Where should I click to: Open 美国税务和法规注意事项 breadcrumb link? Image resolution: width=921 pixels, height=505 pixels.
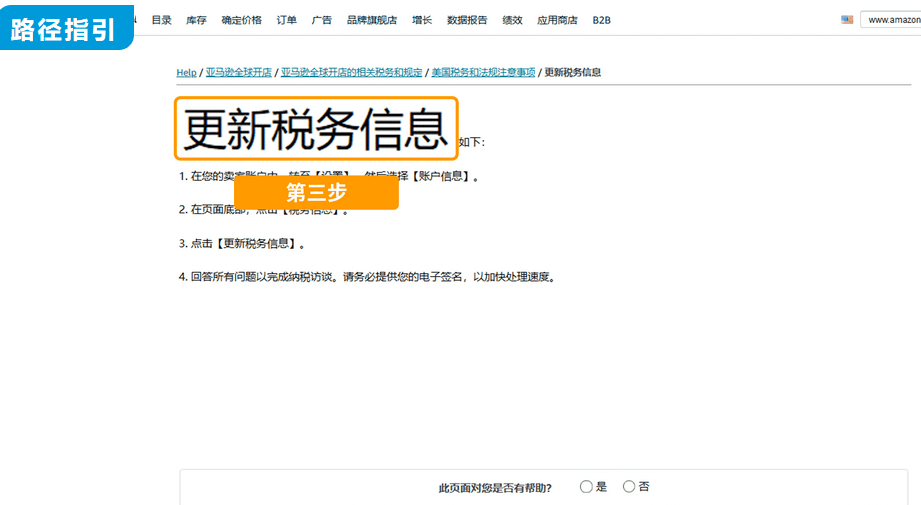click(483, 72)
